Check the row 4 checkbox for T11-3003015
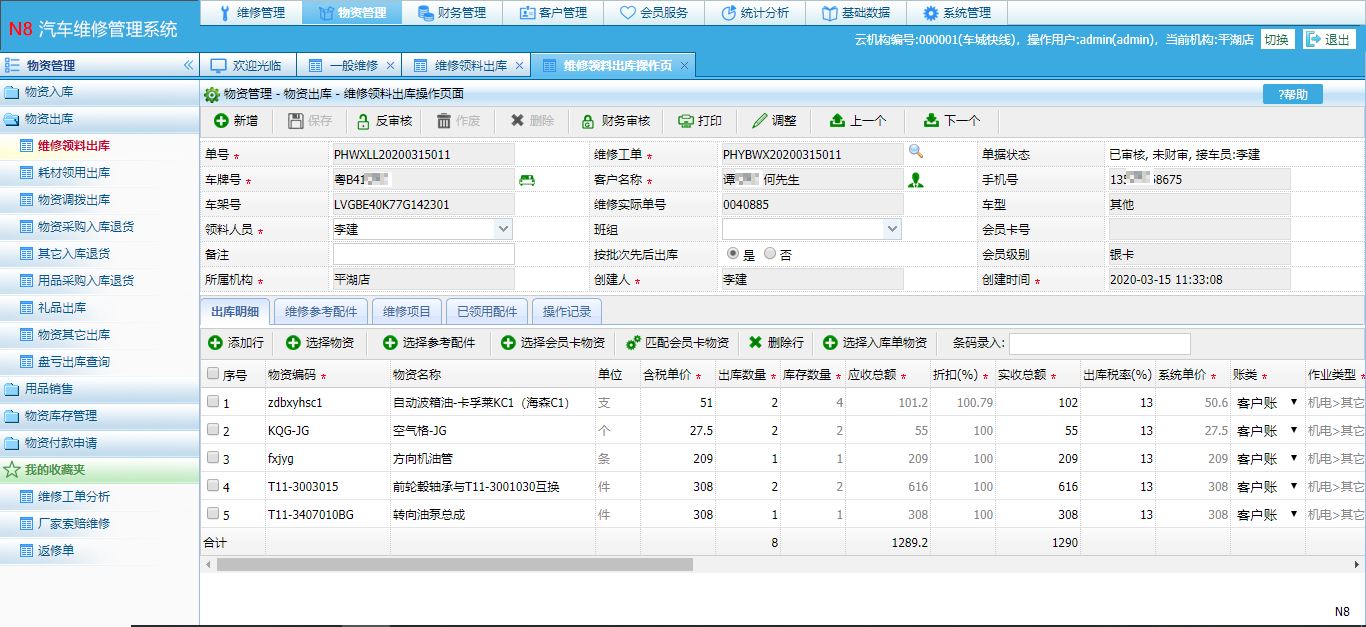Image resolution: width=1366 pixels, height=627 pixels. click(213, 486)
